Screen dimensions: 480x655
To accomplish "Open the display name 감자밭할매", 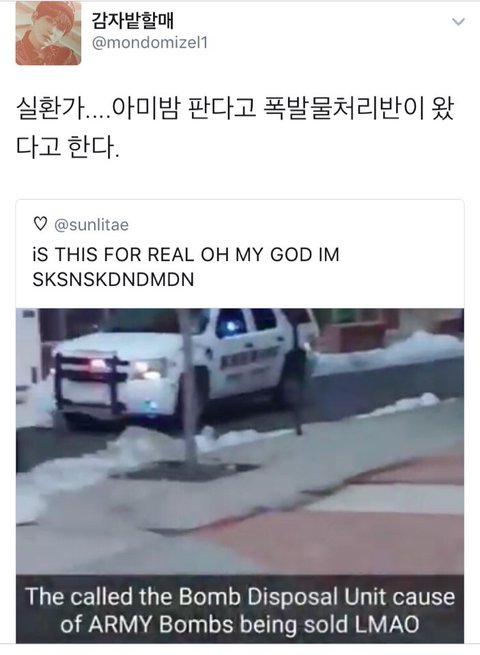I will 132,20.
